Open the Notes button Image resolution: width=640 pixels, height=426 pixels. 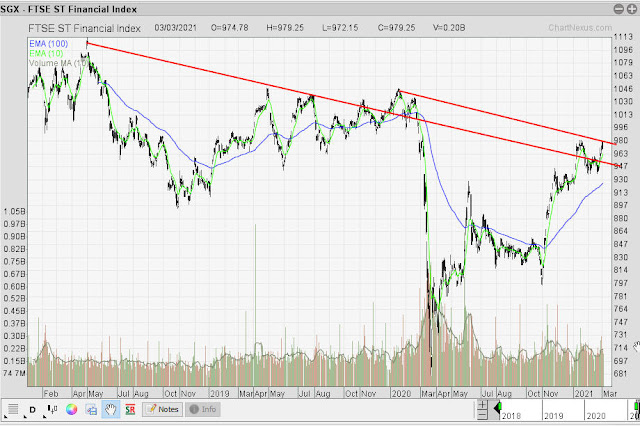point(162,409)
